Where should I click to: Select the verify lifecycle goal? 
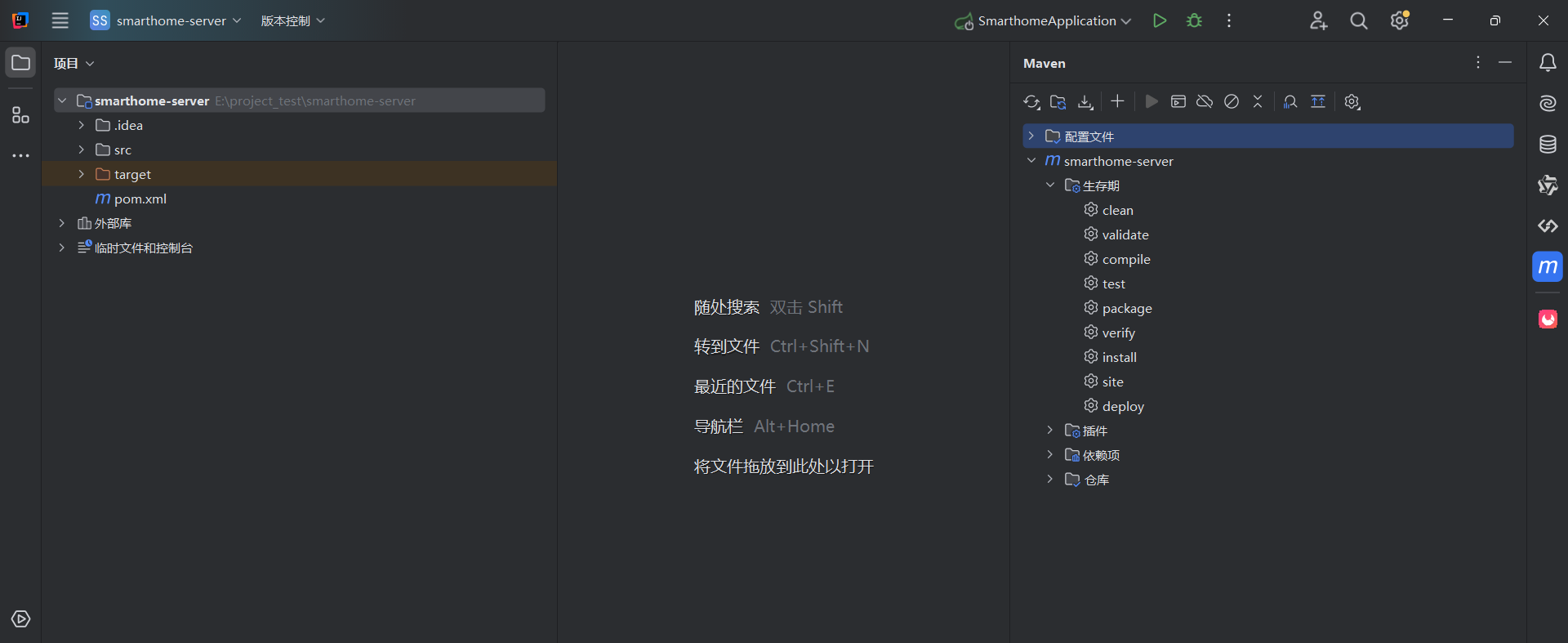point(1109,333)
